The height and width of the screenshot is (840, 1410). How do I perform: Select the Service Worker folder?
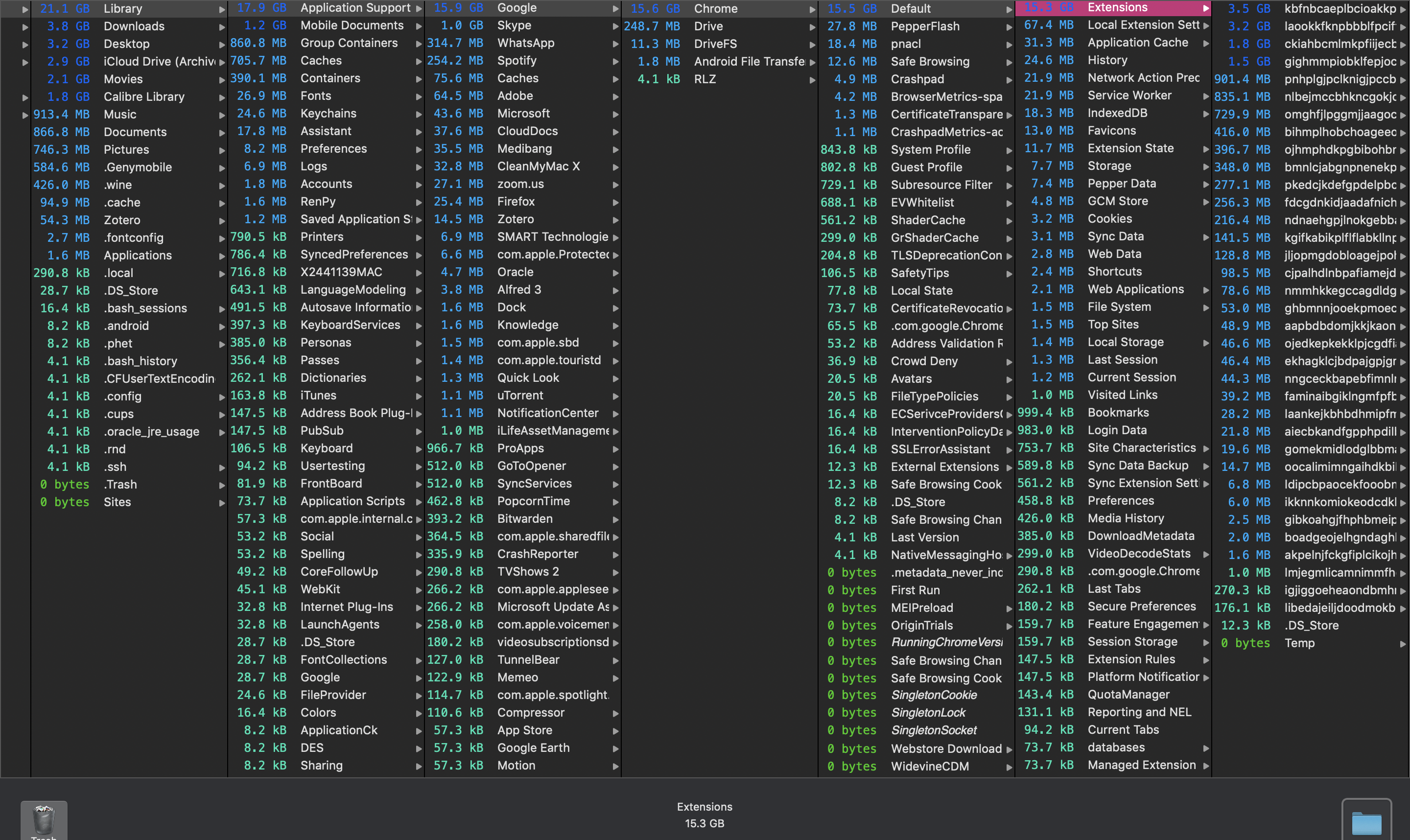(1129, 95)
